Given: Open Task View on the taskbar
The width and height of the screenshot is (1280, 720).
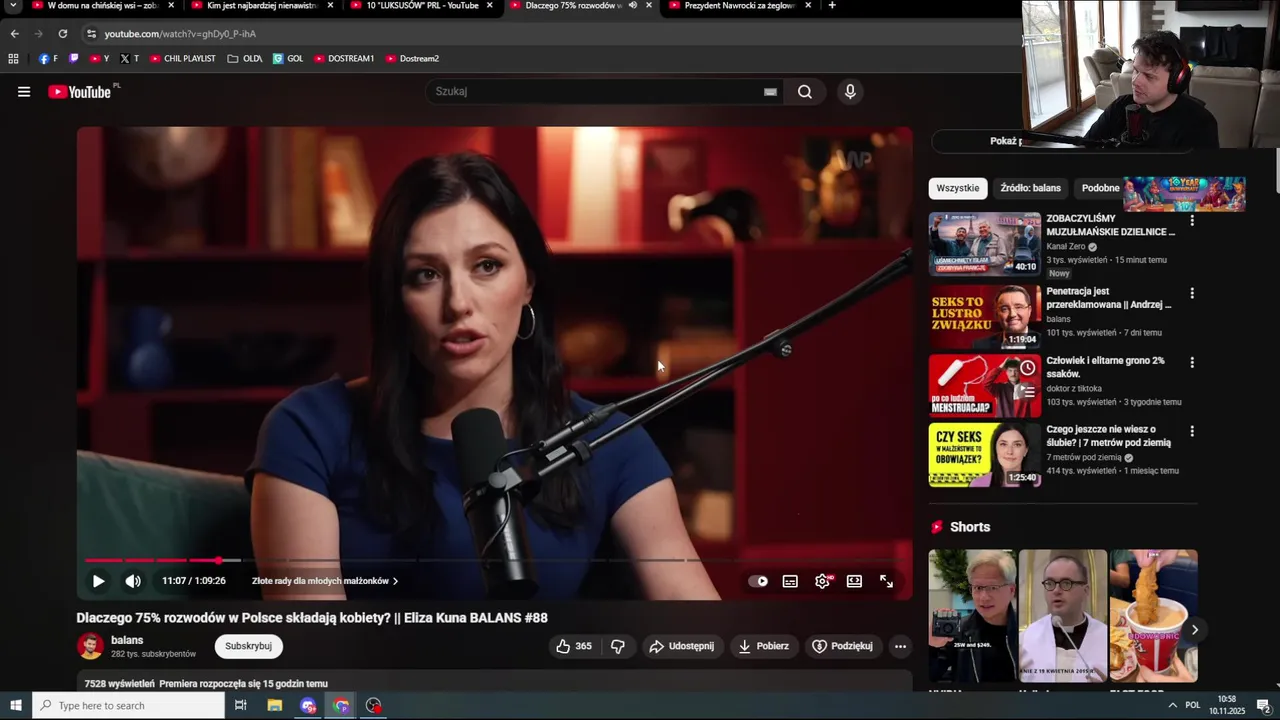Looking at the screenshot, I should (x=240, y=706).
